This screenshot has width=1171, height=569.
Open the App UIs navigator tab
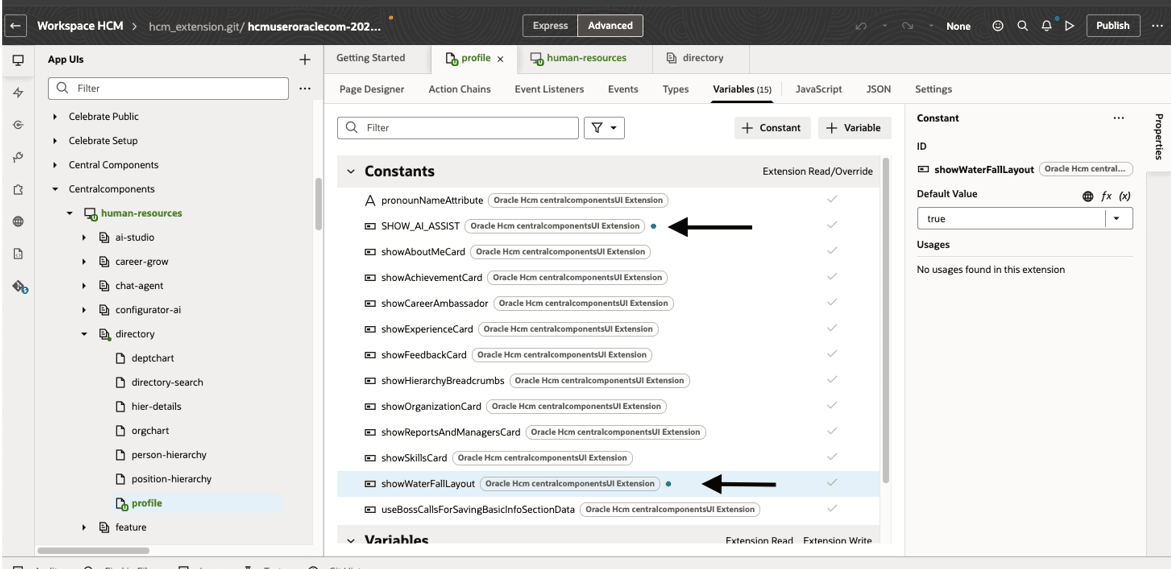18,60
